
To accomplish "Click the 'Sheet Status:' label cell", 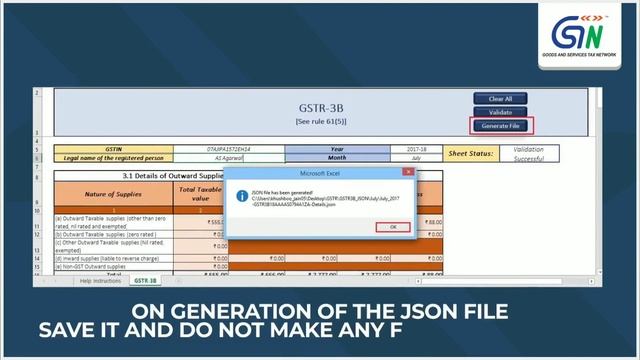I will [x=471, y=153].
